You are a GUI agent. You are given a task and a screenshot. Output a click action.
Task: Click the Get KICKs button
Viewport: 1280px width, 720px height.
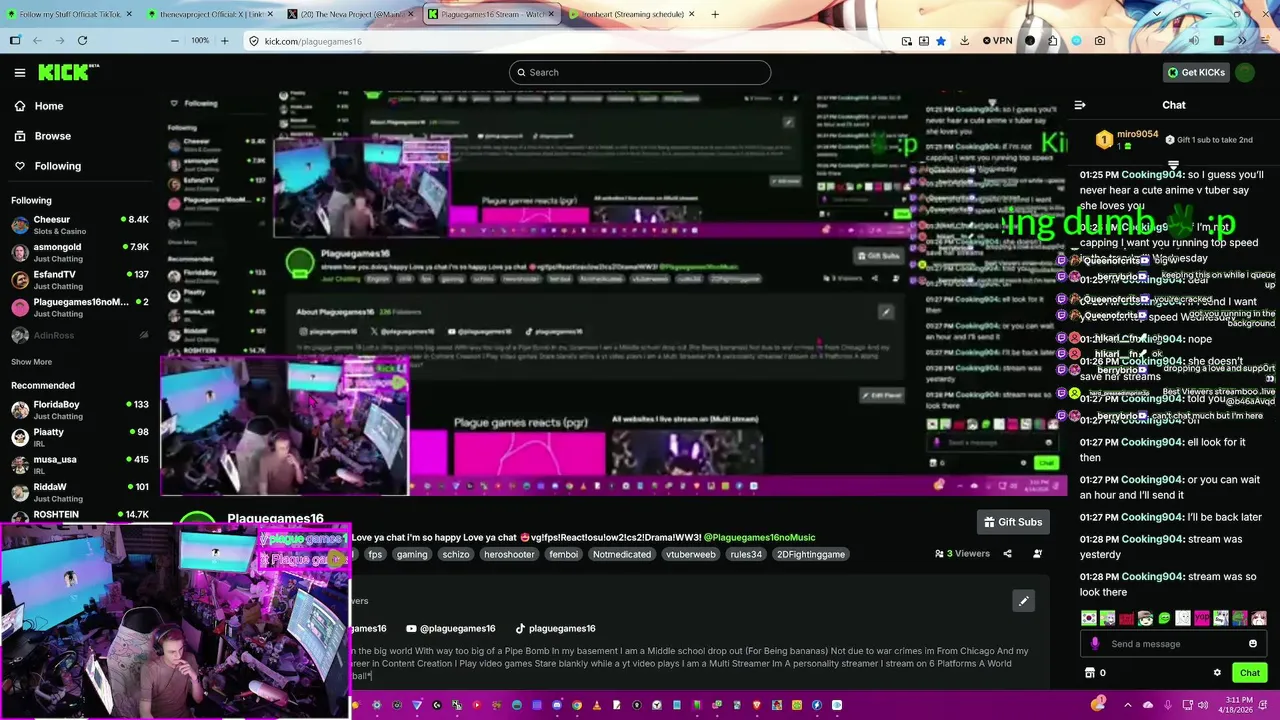point(1195,72)
